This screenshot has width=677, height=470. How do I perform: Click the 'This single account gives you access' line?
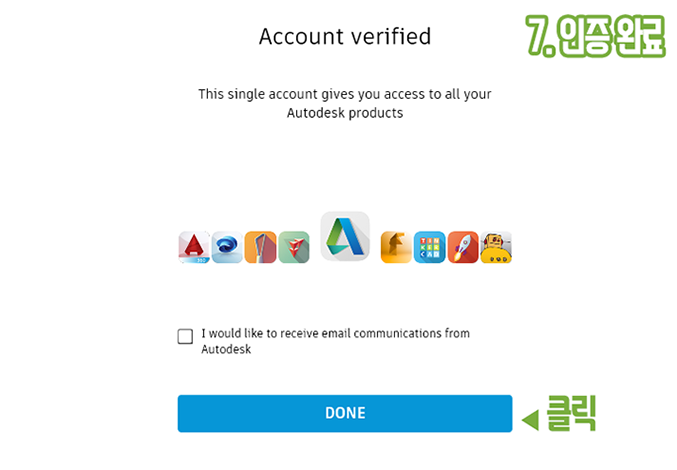click(345, 94)
